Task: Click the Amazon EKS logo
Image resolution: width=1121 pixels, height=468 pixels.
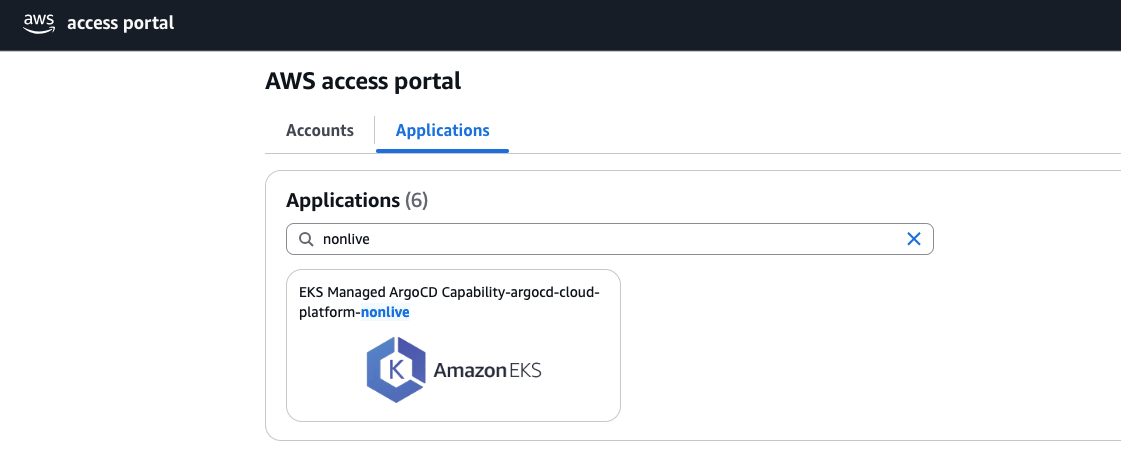Action: (454, 370)
